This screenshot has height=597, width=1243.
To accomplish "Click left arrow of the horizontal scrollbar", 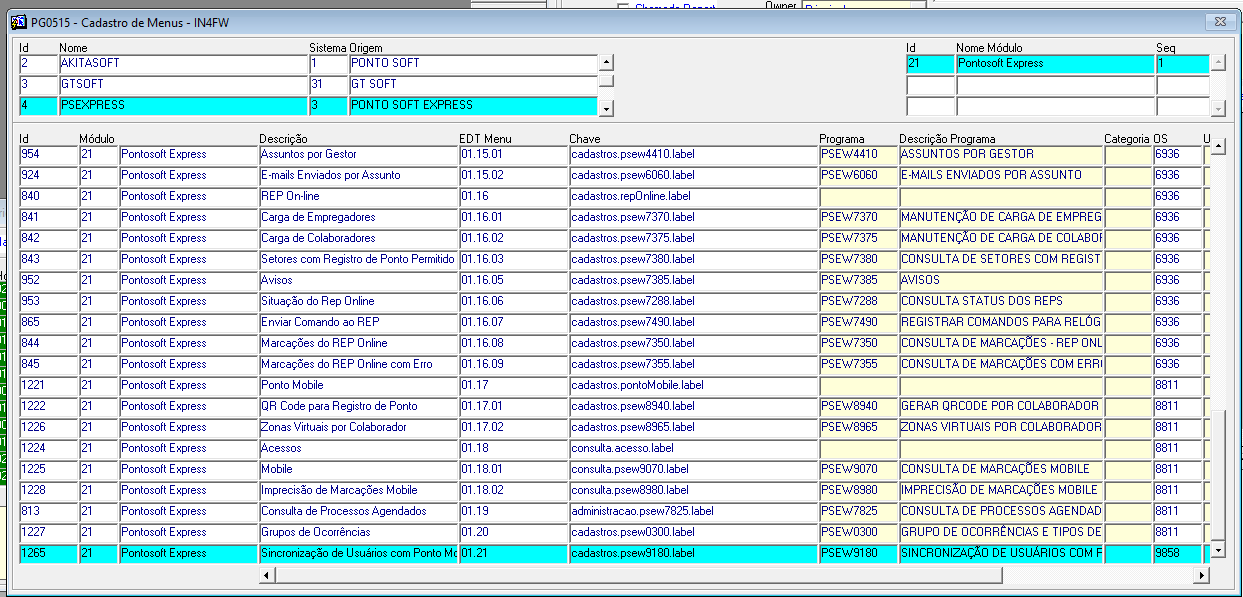I will click(x=267, y=575).
